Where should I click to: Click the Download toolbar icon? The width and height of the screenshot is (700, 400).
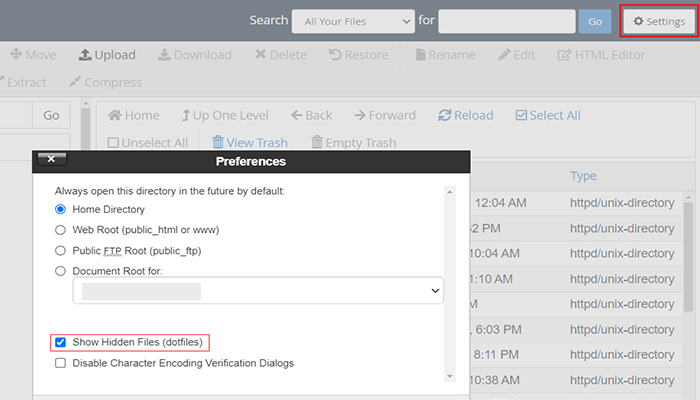(x=164, y=54)
